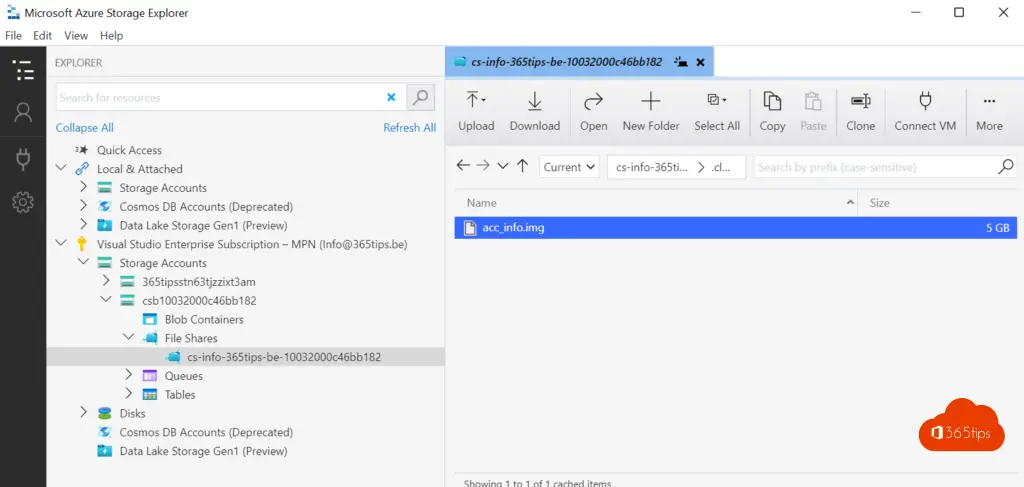
Task: Select the acc_info.img file row
Action: click(x=735, y=228)
